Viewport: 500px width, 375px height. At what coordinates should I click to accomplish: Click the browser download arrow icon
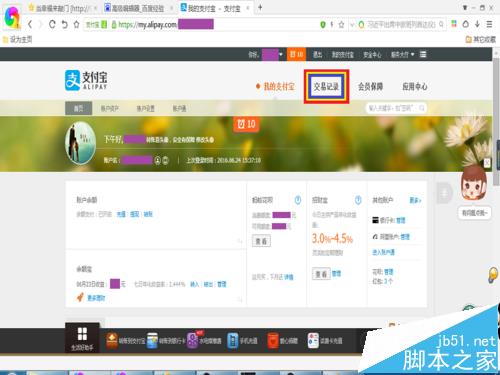point(477,24)
